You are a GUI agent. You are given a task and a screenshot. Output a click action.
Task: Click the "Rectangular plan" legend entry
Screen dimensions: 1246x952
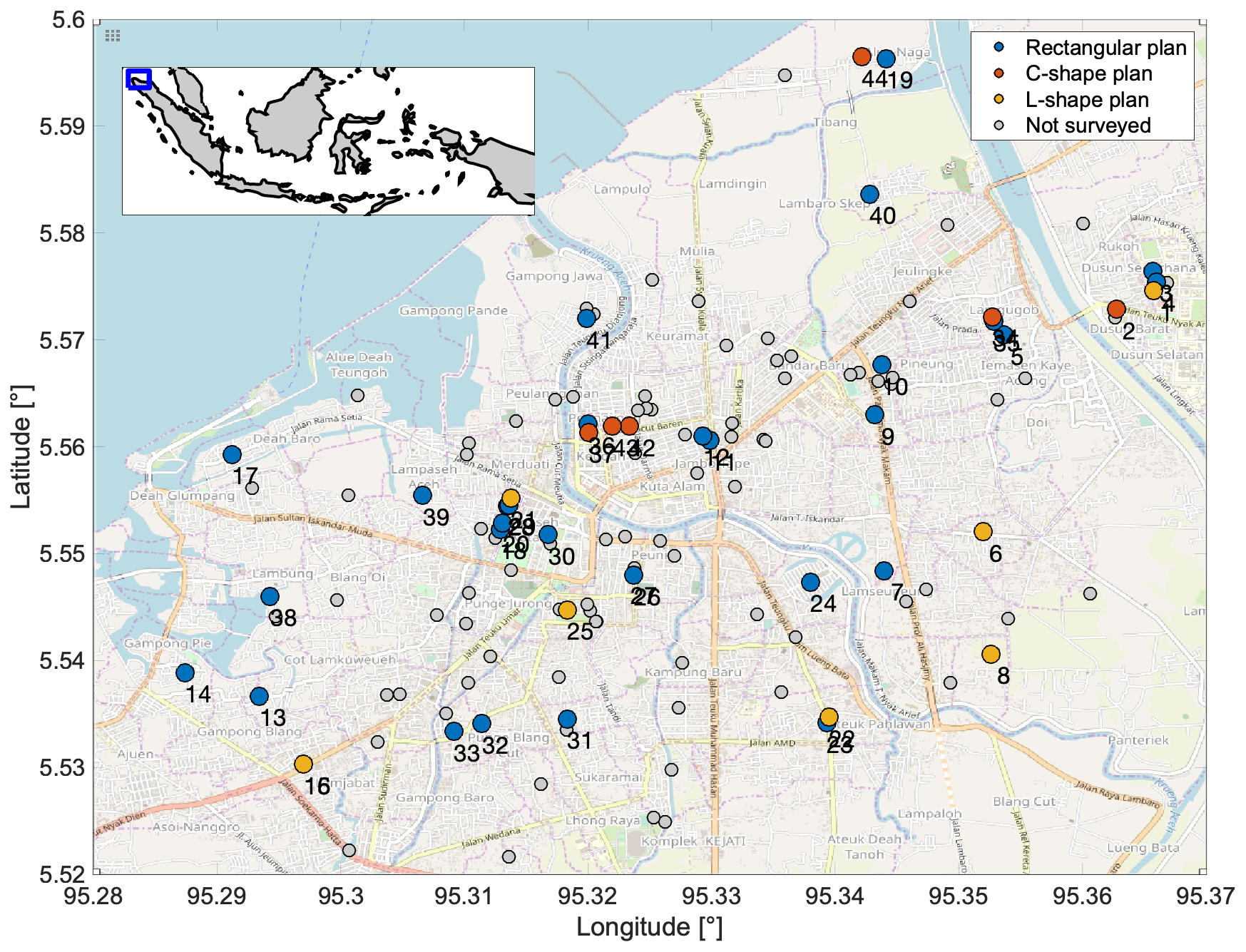pyautogui.click(x=1105, y=48)
